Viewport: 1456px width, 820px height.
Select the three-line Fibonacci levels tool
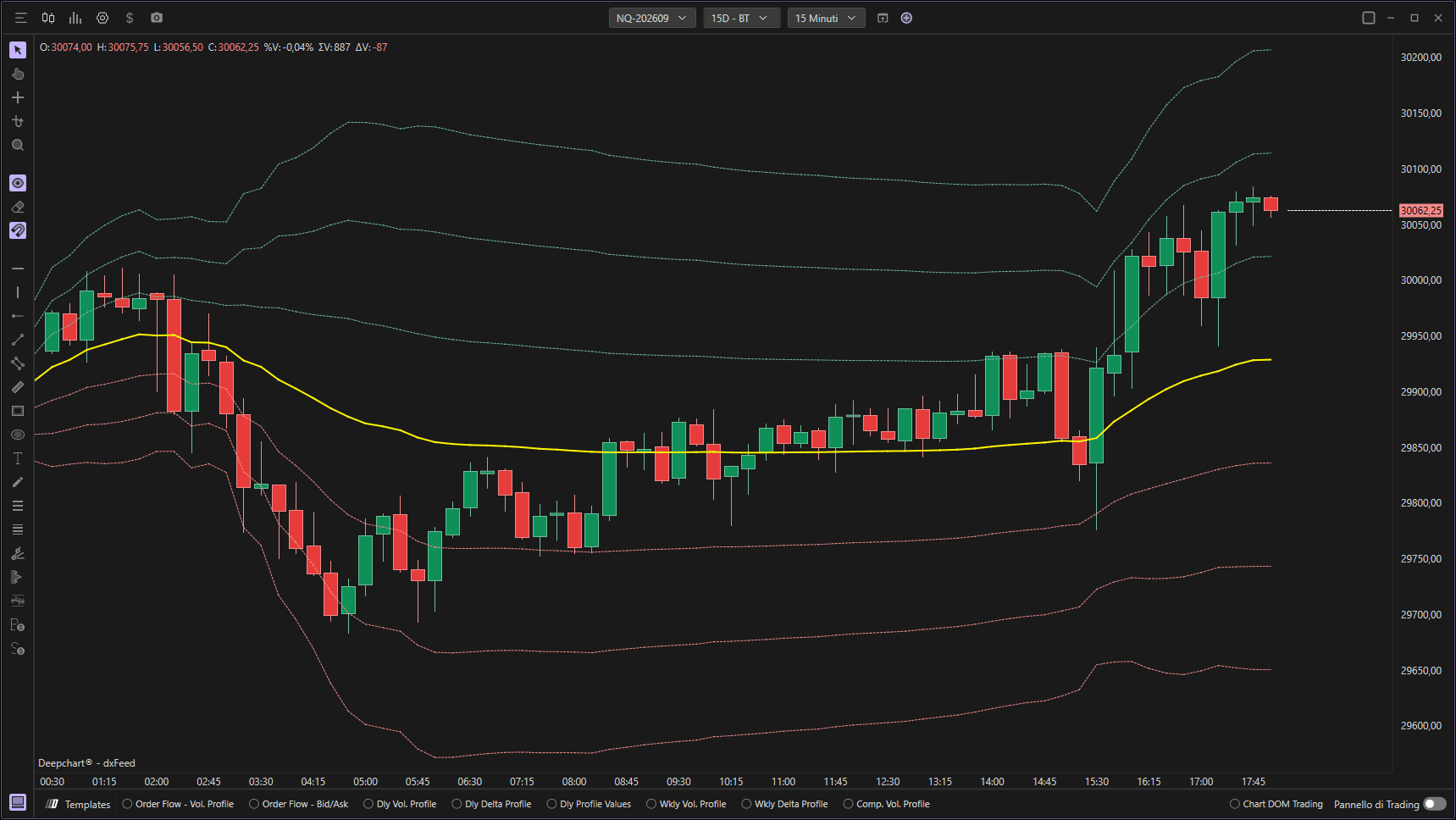pyautogui.click(x=18, y=506)
